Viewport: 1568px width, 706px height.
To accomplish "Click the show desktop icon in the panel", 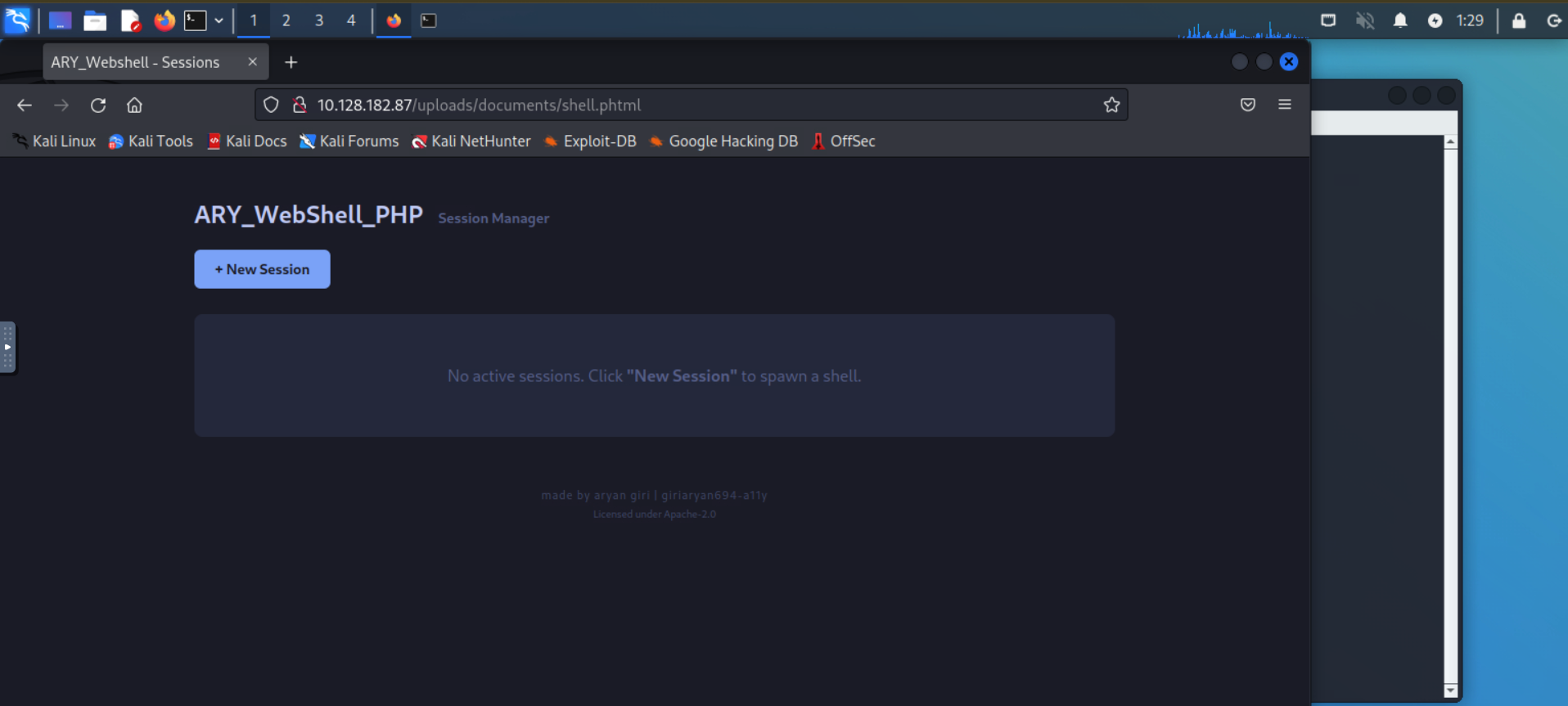I will coord(60,21).
